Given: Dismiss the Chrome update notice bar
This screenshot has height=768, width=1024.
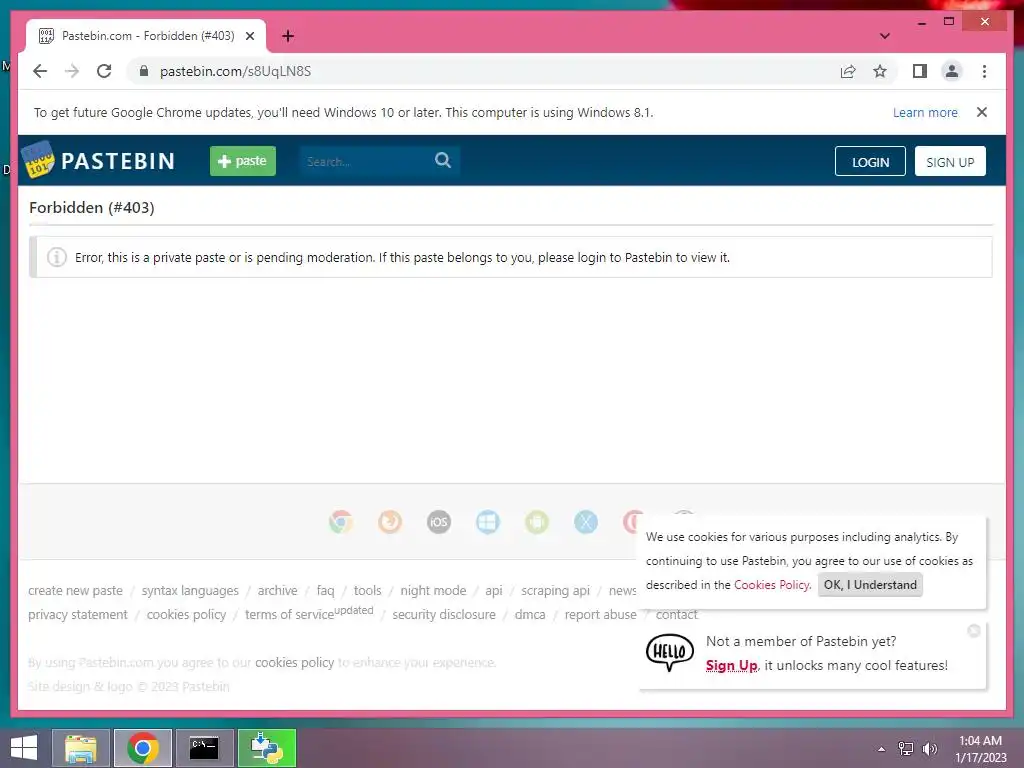Looking at the screenshot, I should pyautogui.click(x=982, y=112).
